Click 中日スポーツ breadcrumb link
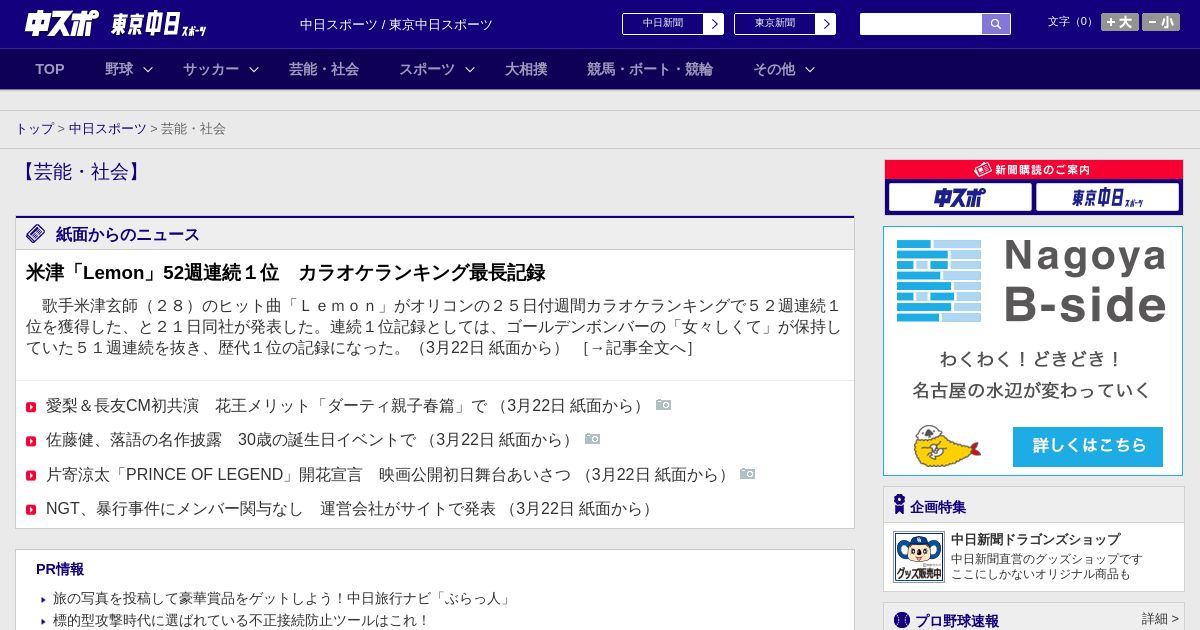 tap(108, 129)
